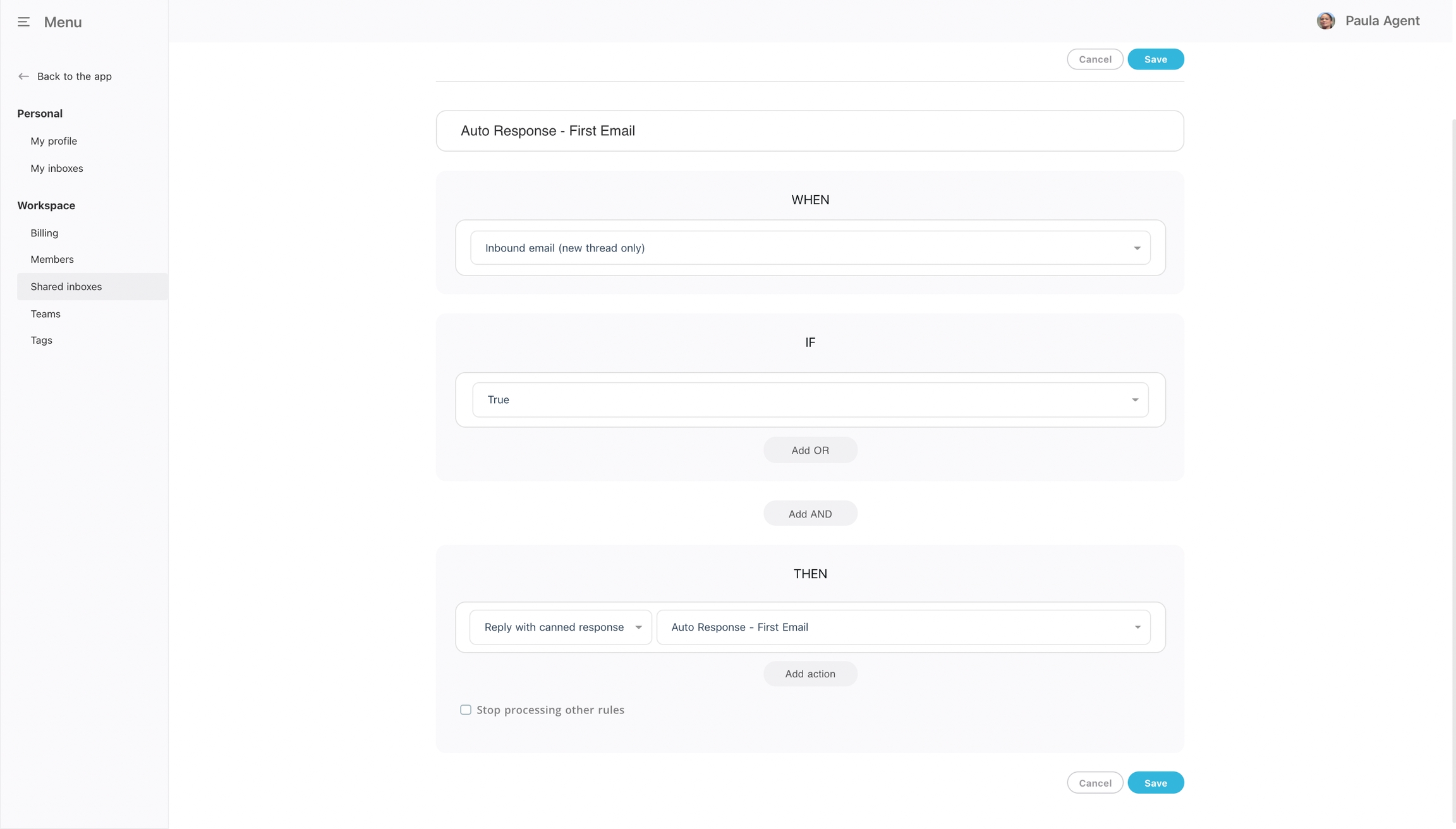Click the 'Add OR' button
The image size is (1456, 829).
810,451
